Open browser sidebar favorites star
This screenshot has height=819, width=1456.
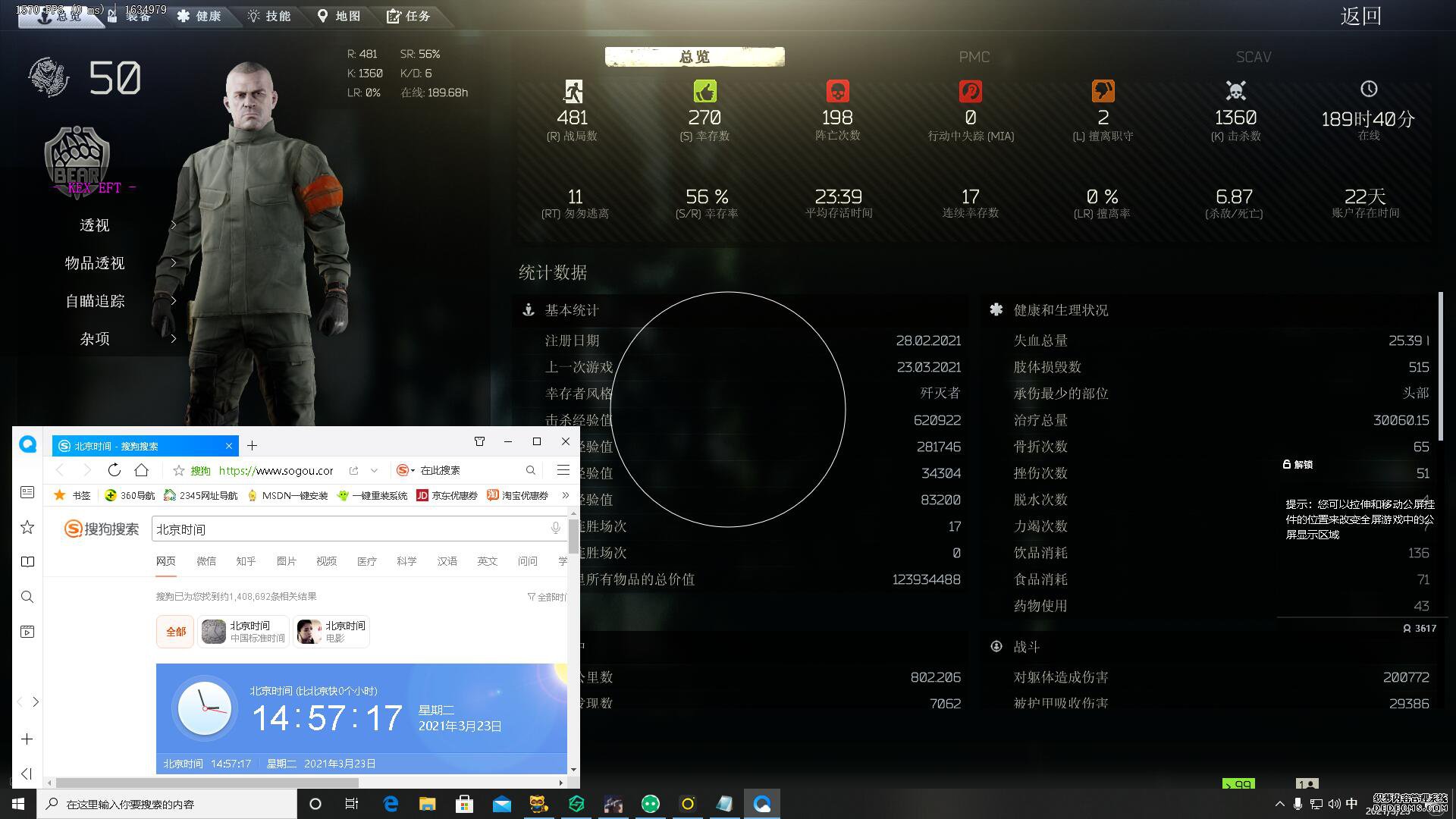[27, 527]
